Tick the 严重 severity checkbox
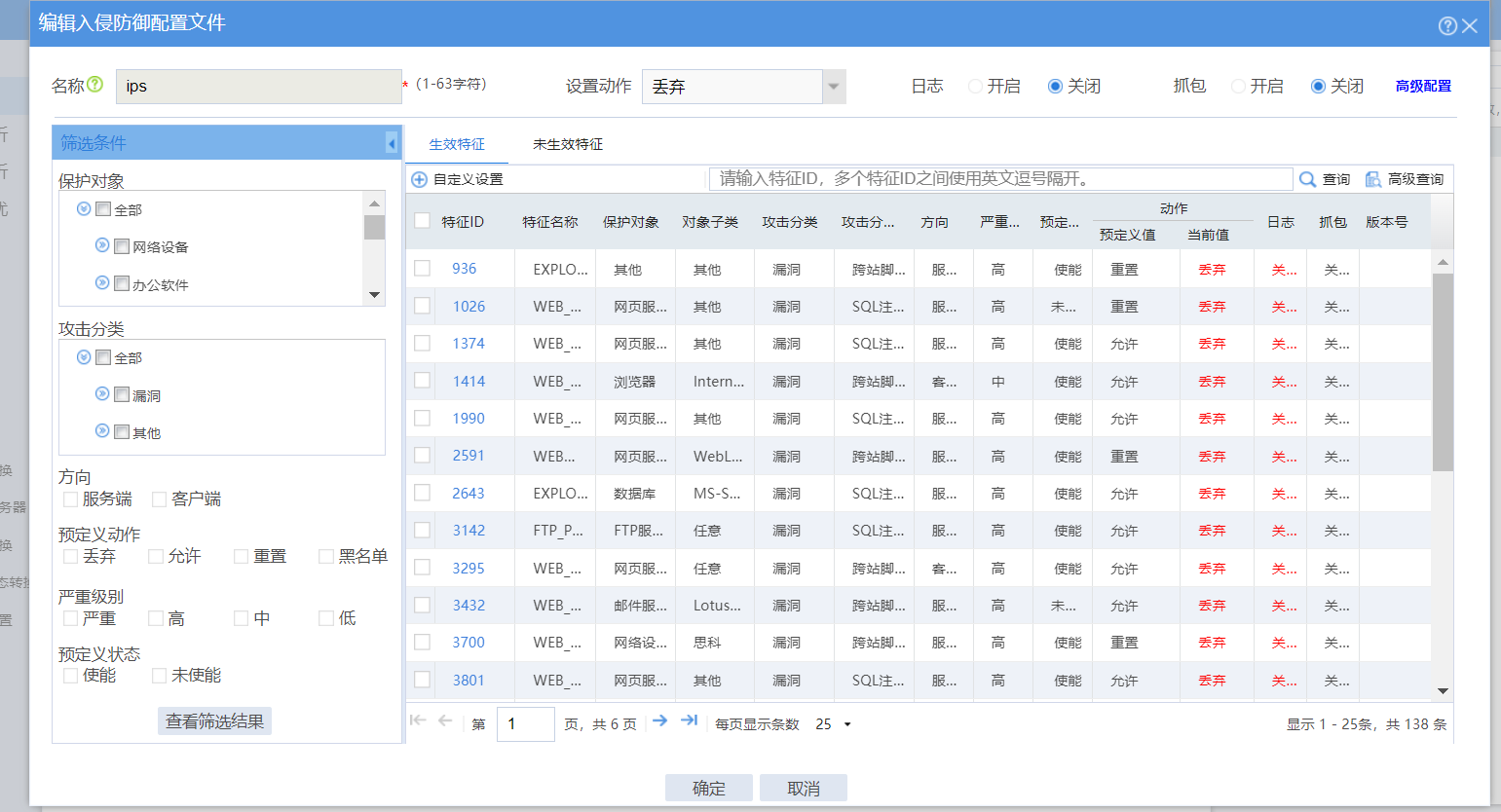Viewport: 1501px width, 812px height. click(70, 618)
